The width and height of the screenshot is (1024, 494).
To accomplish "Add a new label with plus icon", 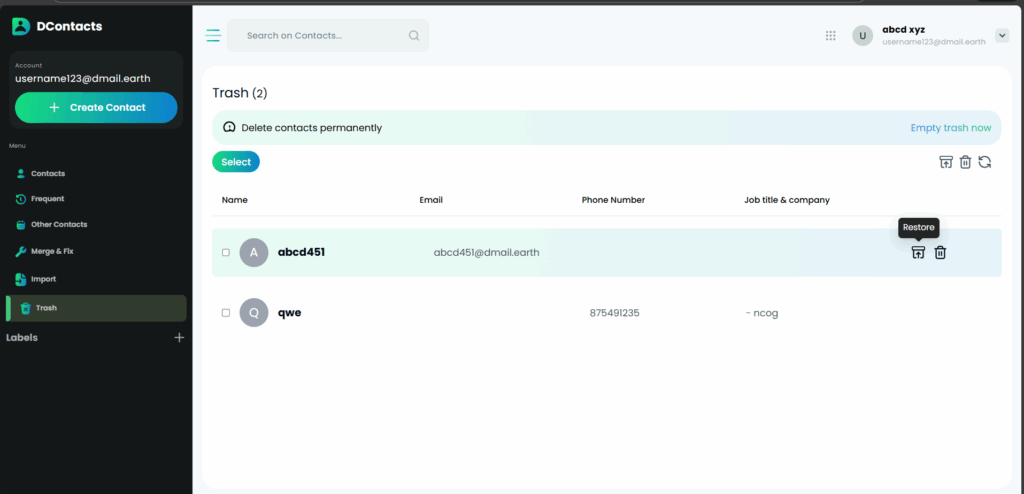I will (179, 338).
